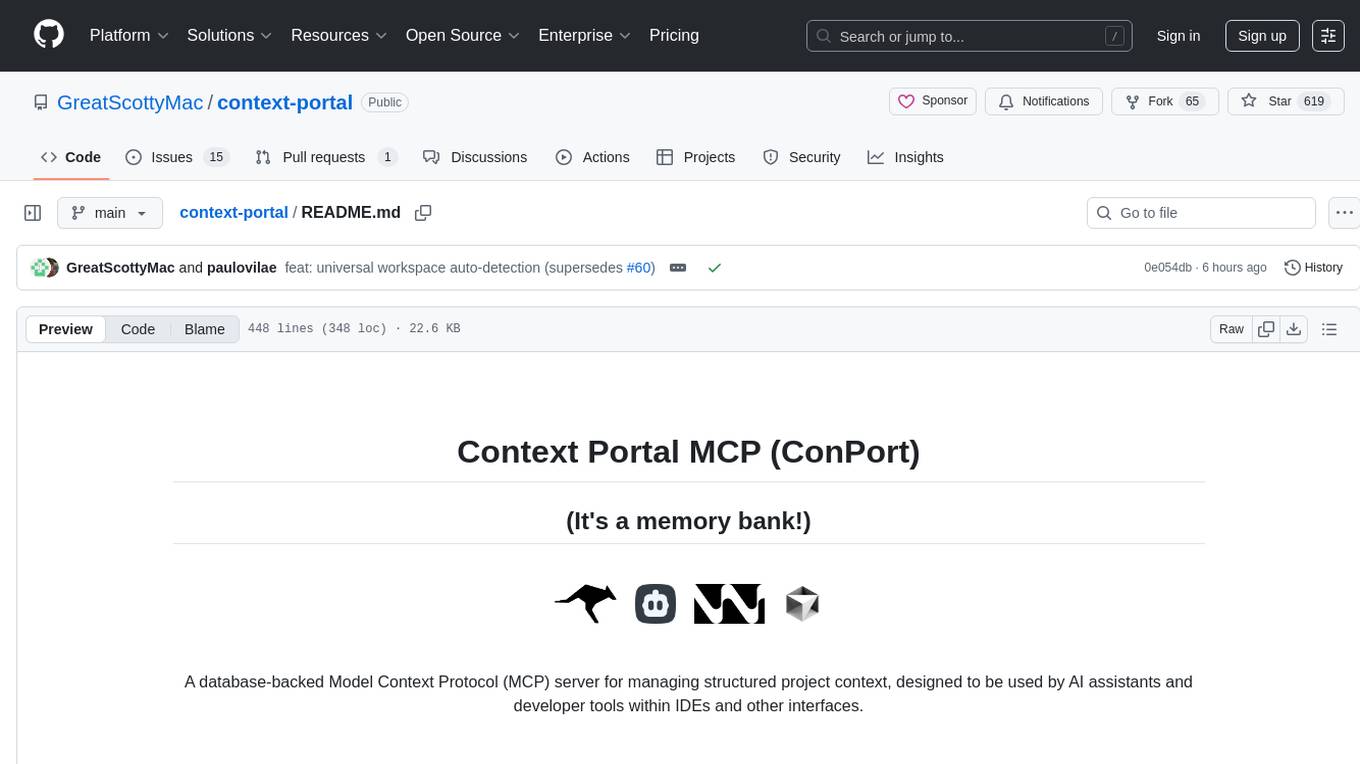Click the fork count 65
The height and width of the screenshot is (764, 1360).
[1191, 101]
